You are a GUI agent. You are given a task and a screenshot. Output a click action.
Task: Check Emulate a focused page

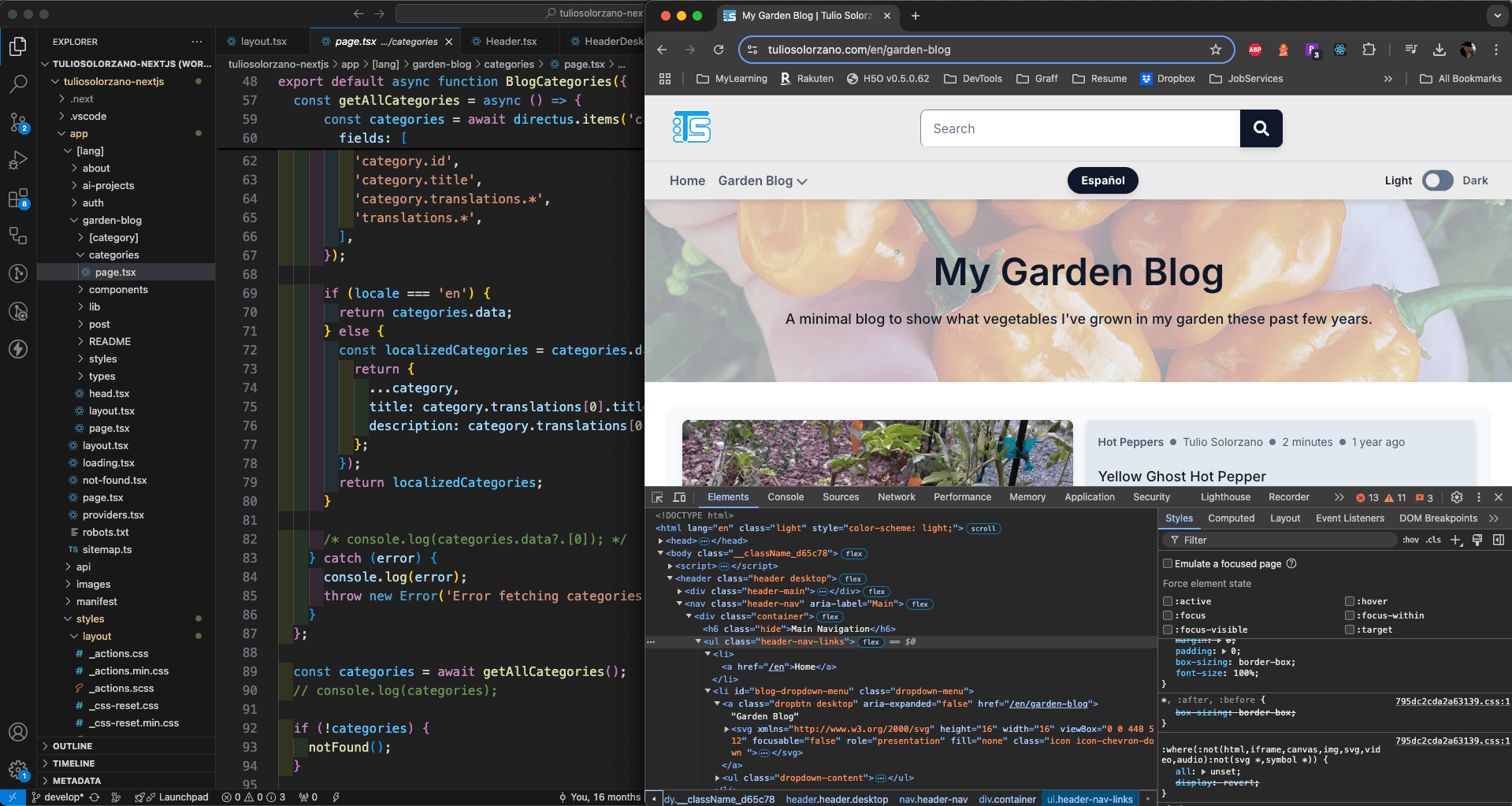pos(1168,563)
